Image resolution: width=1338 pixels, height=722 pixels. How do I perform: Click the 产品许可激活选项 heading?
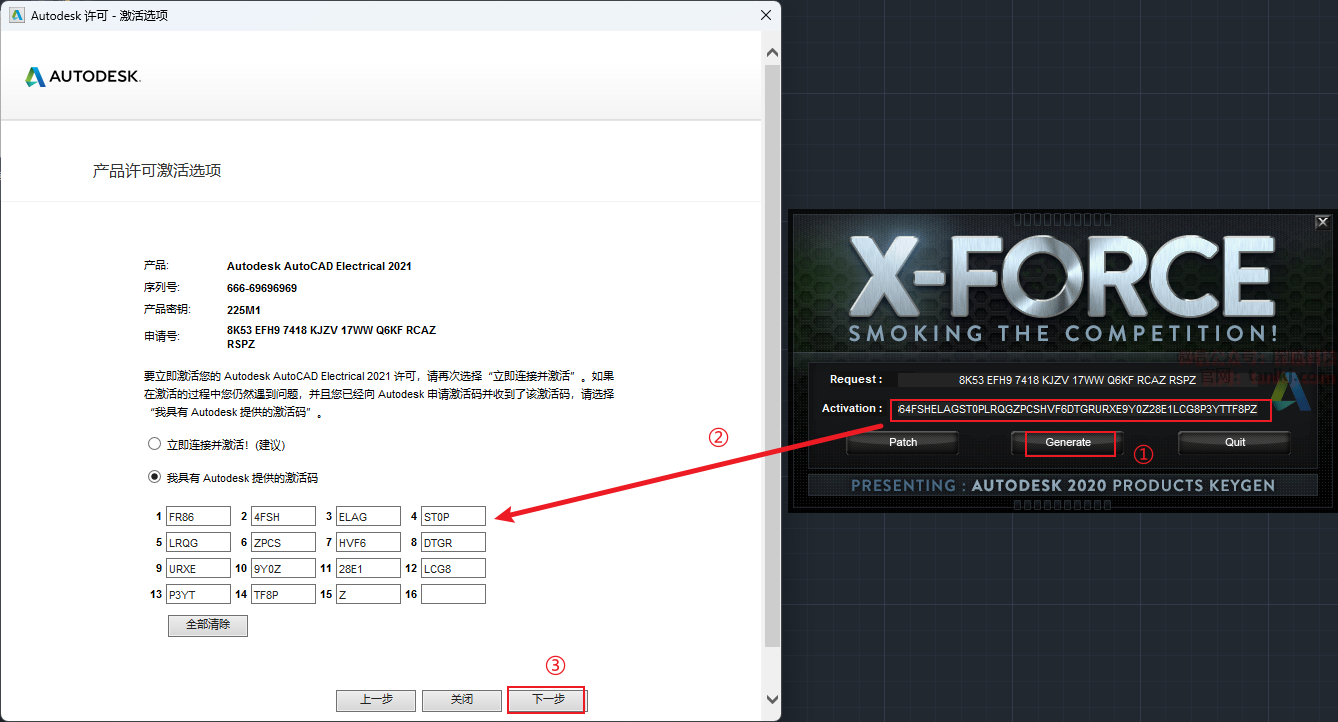point(157,171)
